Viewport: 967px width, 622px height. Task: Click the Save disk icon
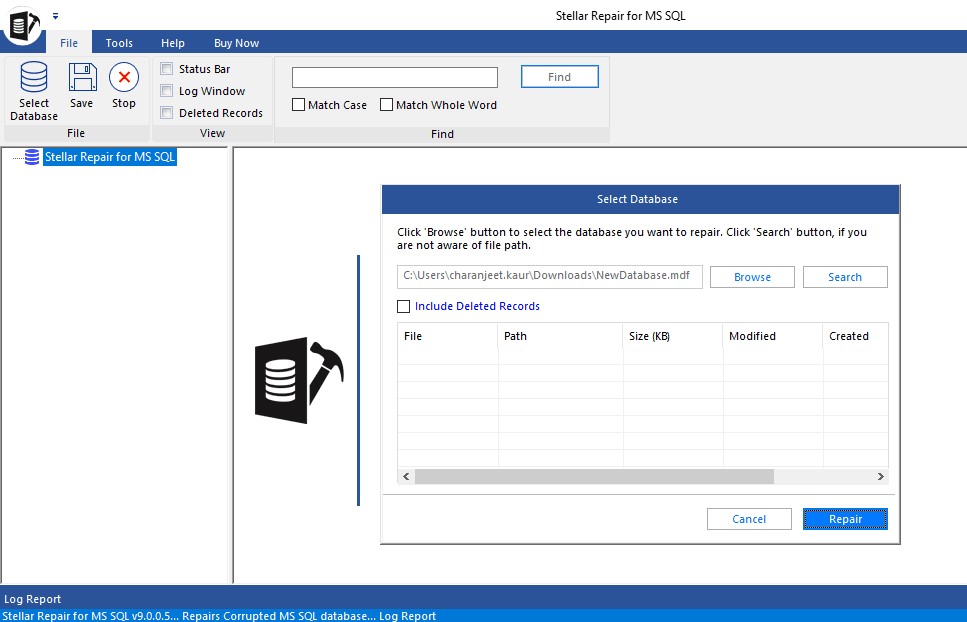click(x=82, y=78)
